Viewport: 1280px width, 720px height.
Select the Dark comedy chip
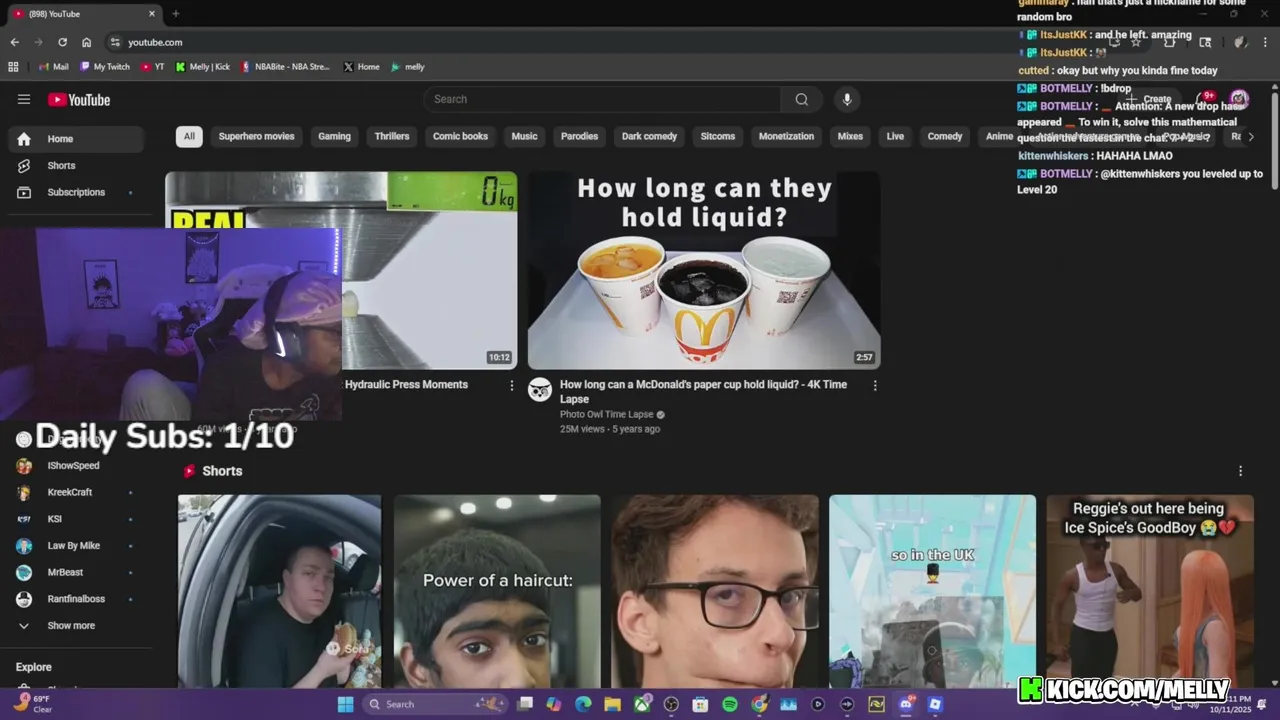point(649,136)
